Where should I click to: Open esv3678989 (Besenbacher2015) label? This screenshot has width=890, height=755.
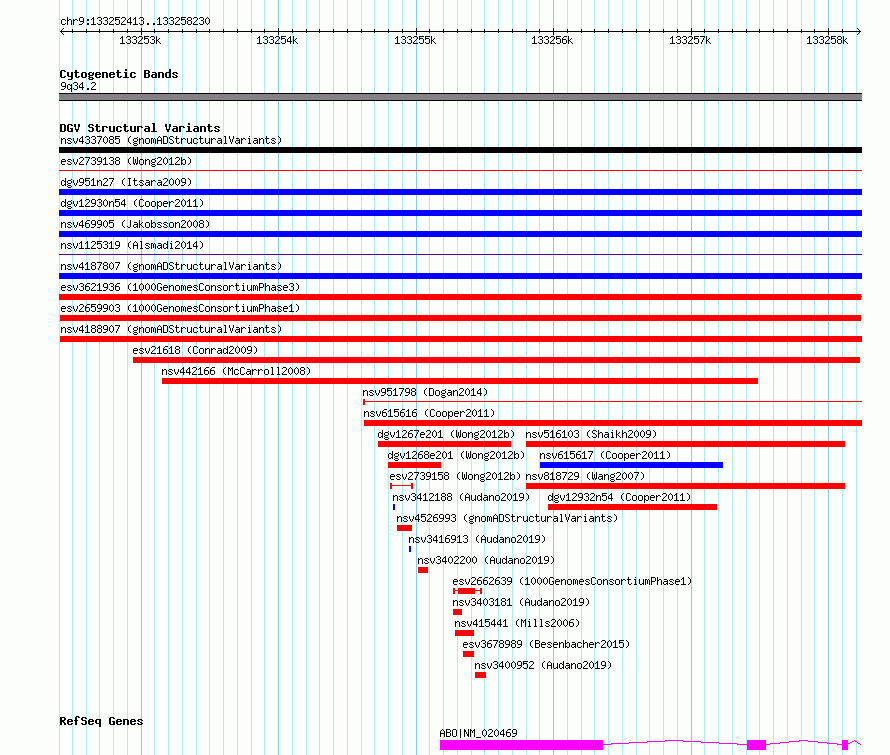pyautogui.click(x=546, y=644)
